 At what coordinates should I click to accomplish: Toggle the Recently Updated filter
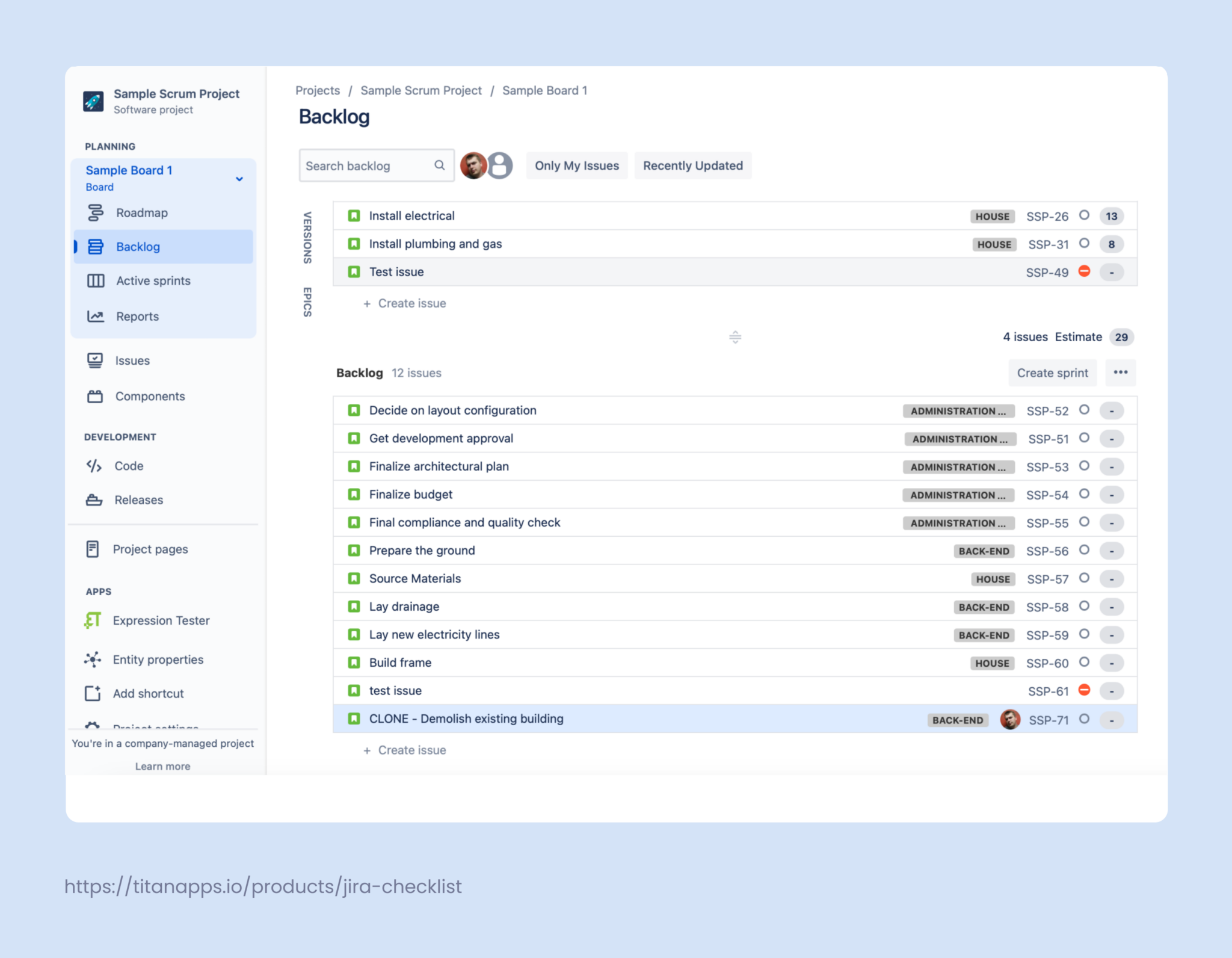pos(692,165)
